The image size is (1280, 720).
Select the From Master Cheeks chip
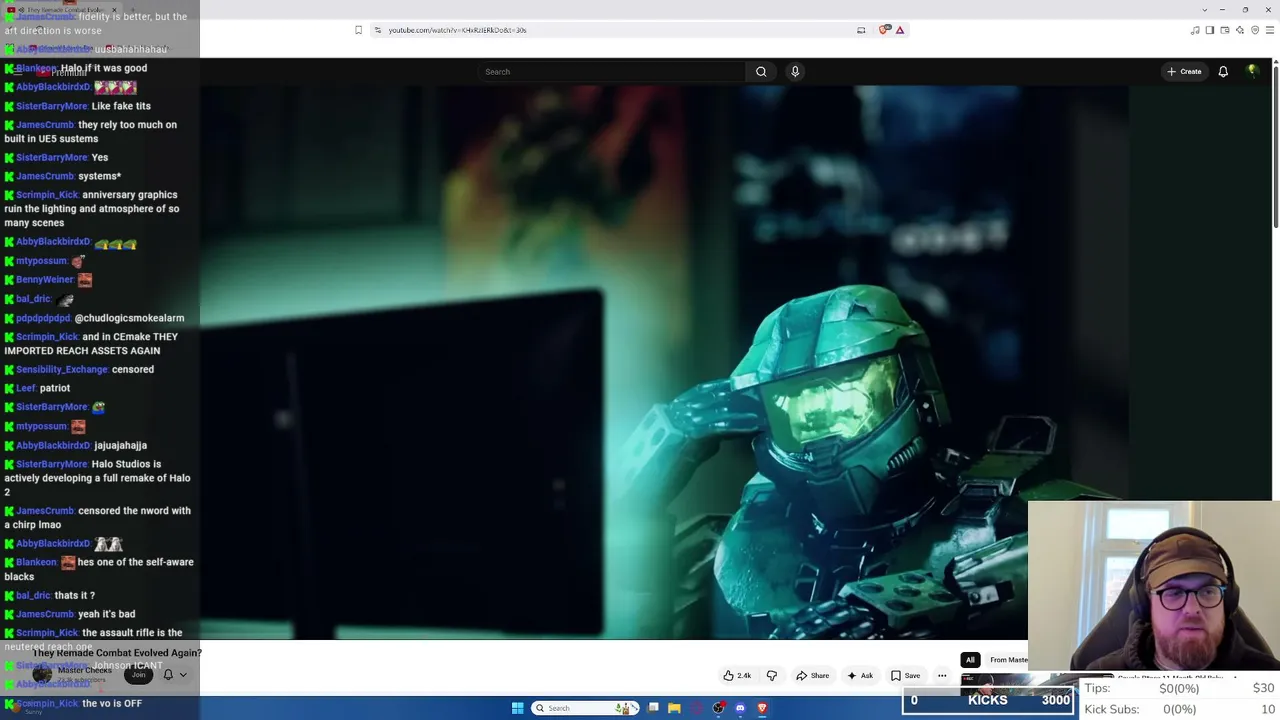click(x=1007, y=660)
